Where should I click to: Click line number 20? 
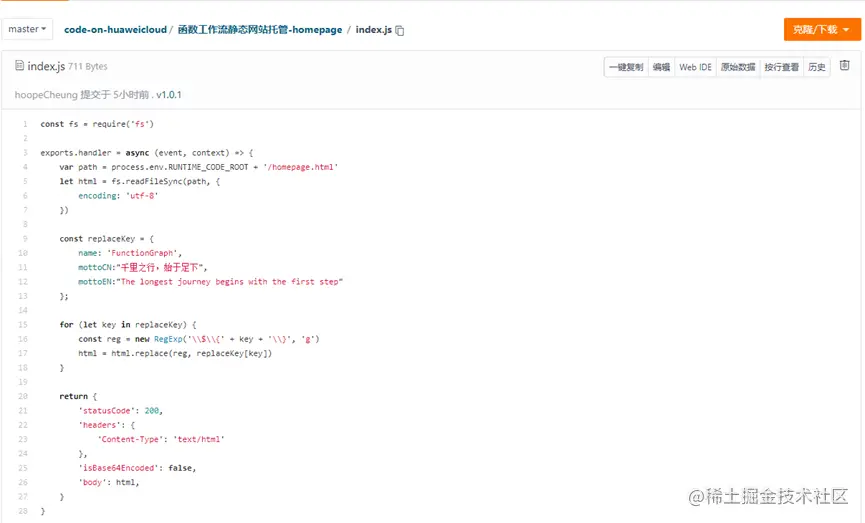click(x=23, y=397)
